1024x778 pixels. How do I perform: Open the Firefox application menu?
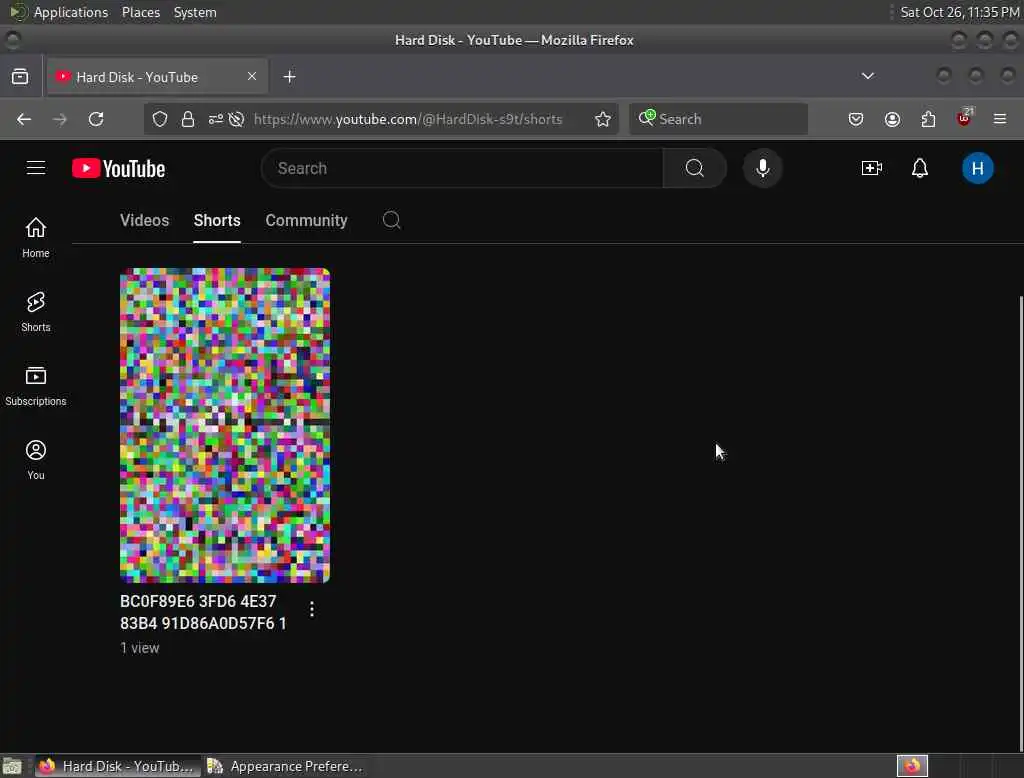coord(1000,119)
